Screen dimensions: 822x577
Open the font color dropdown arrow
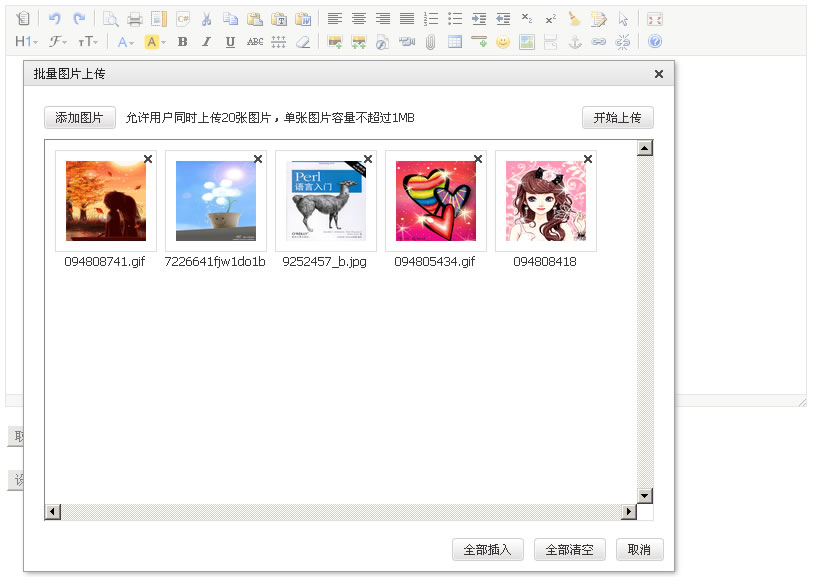[130, 41]
